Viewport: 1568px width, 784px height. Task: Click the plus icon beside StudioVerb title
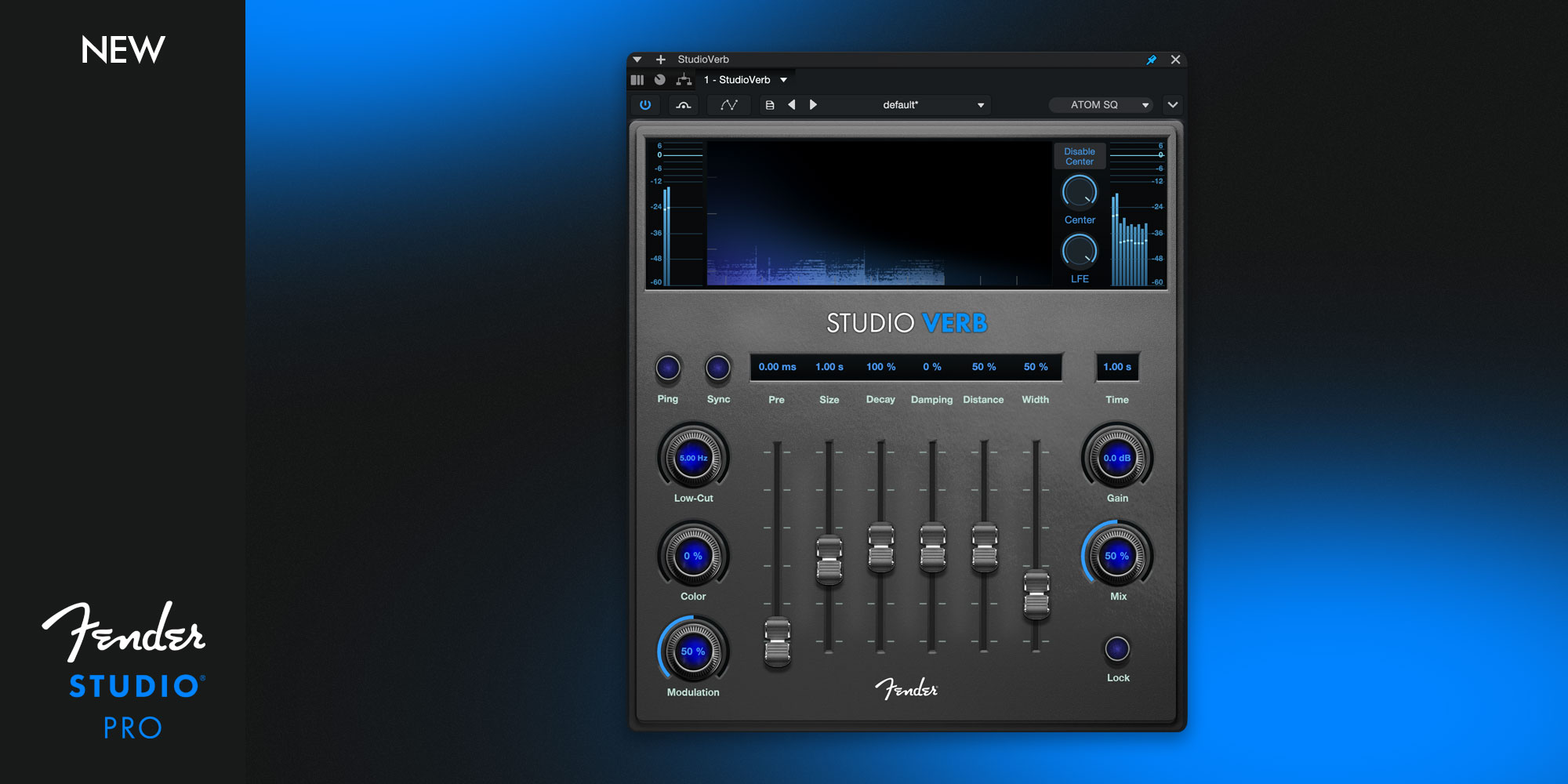click(661, 60)
